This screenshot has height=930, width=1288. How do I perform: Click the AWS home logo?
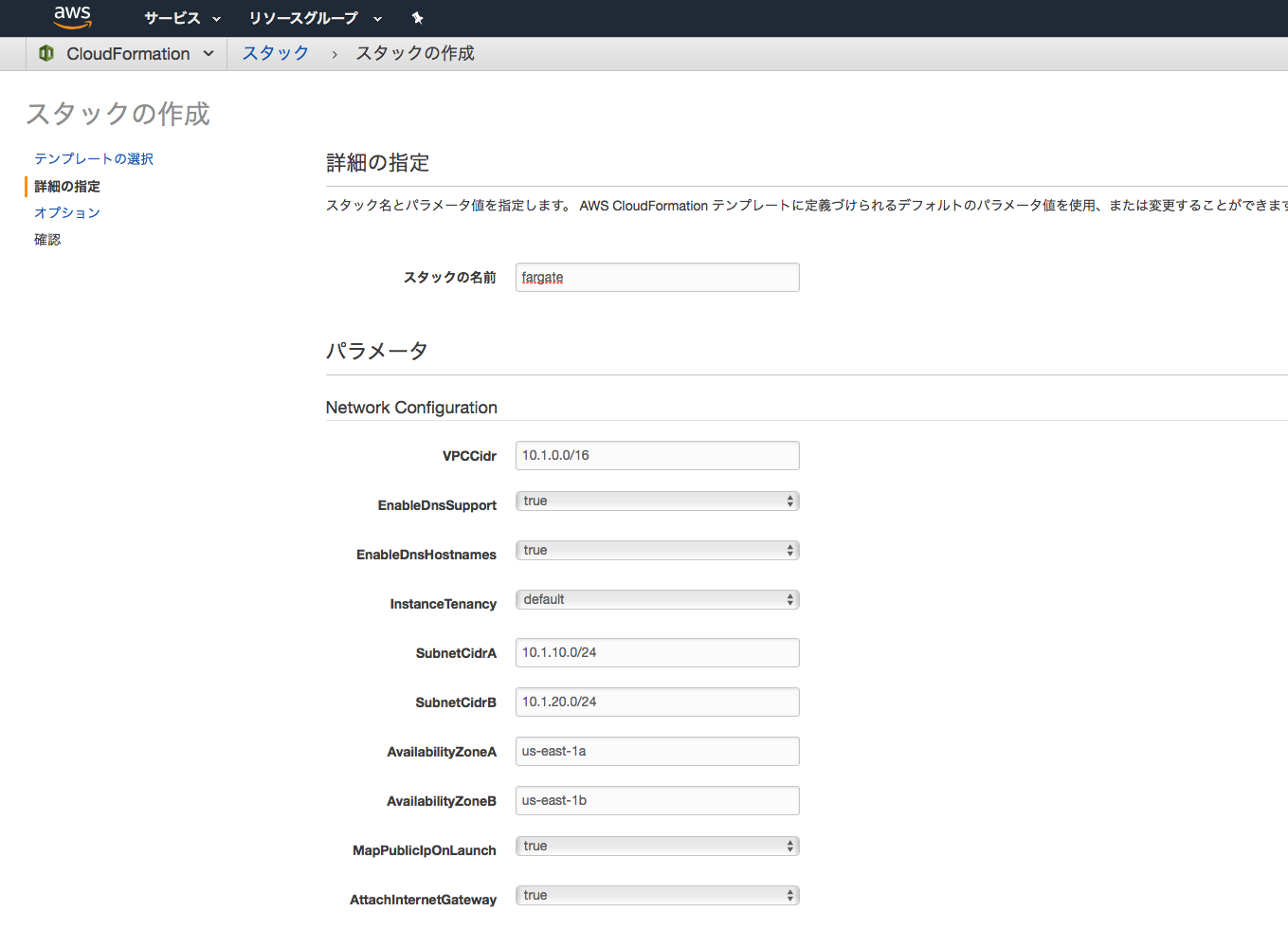coord(73,17)
